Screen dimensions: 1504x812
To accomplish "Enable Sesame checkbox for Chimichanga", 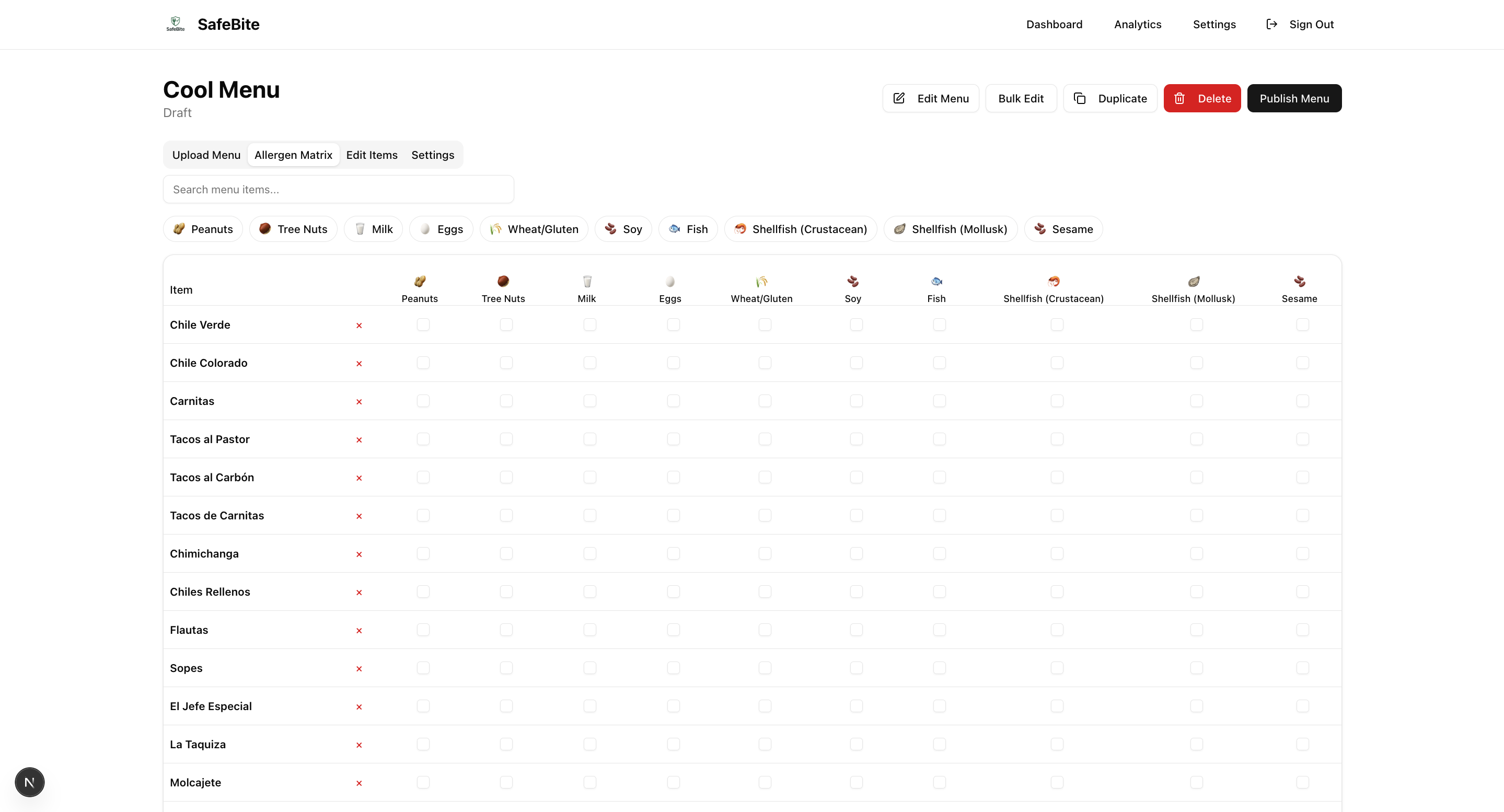I will [x=1302, y=553].
